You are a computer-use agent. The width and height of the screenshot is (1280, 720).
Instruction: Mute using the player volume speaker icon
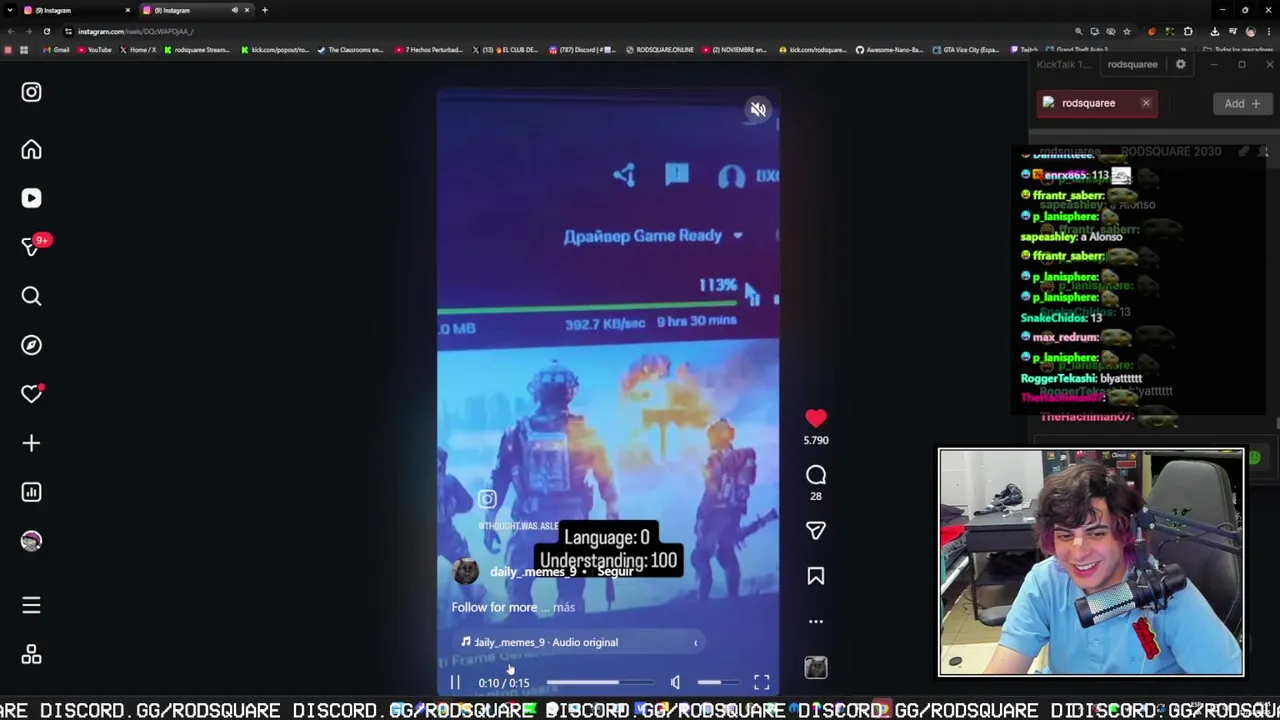pyautogui.click(x=675, y=683)
